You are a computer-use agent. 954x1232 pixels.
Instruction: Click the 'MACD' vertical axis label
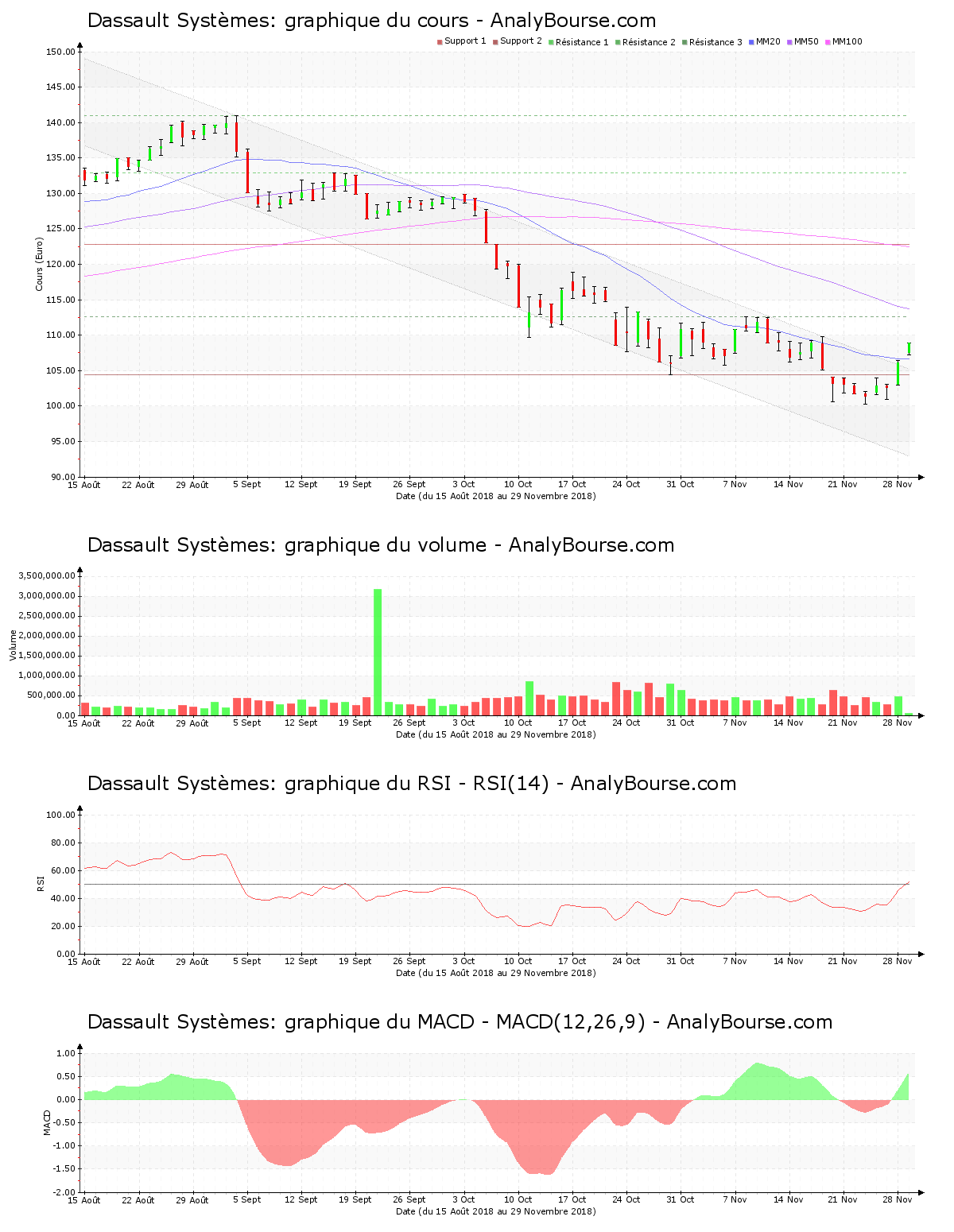[47, 1122]
